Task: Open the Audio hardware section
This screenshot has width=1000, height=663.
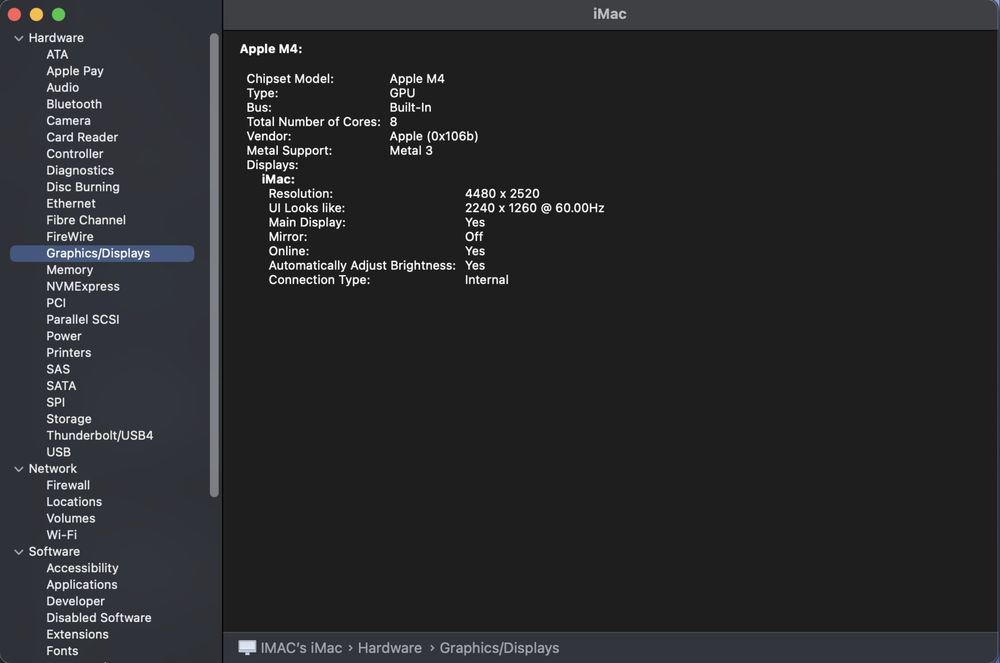Action: click(x=62, y=88)
